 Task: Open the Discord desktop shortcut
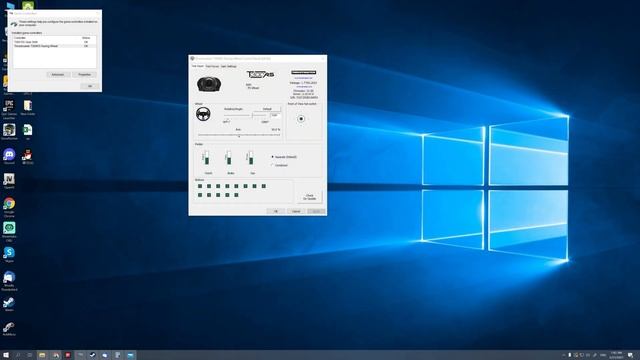coord(9,155)
